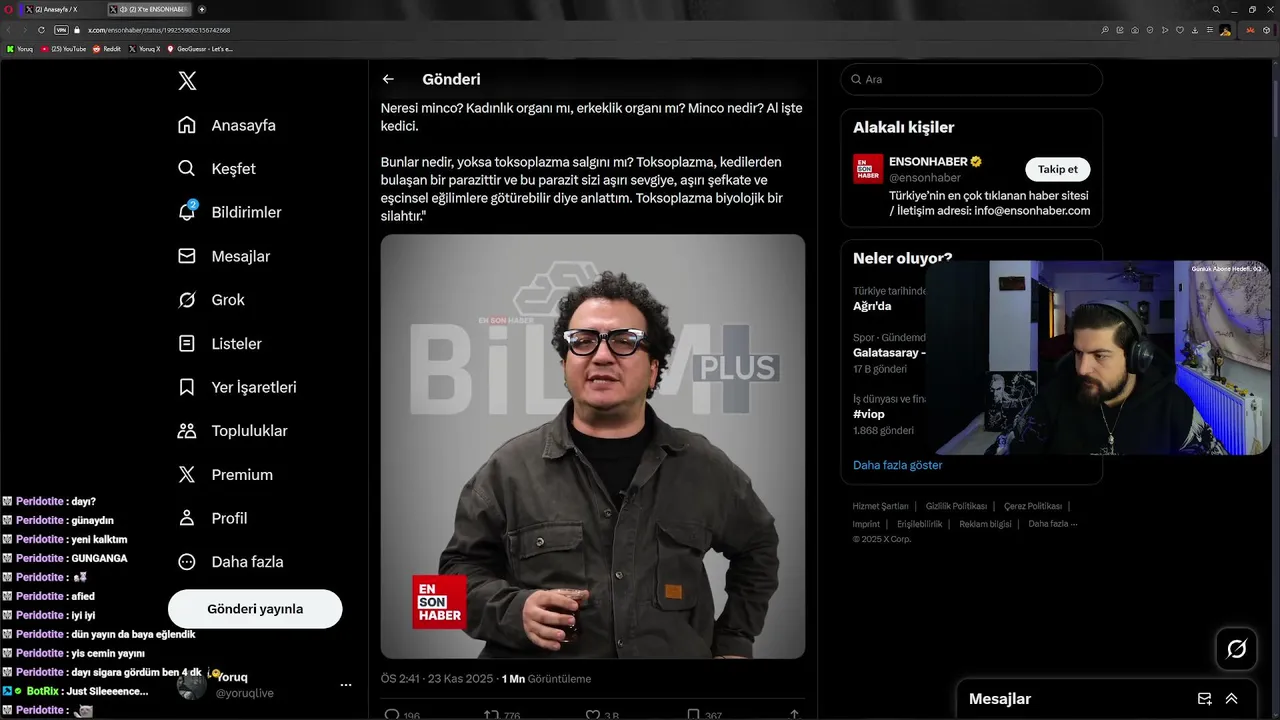Click the post timestamp ÖS 2:41

point(437,678)
